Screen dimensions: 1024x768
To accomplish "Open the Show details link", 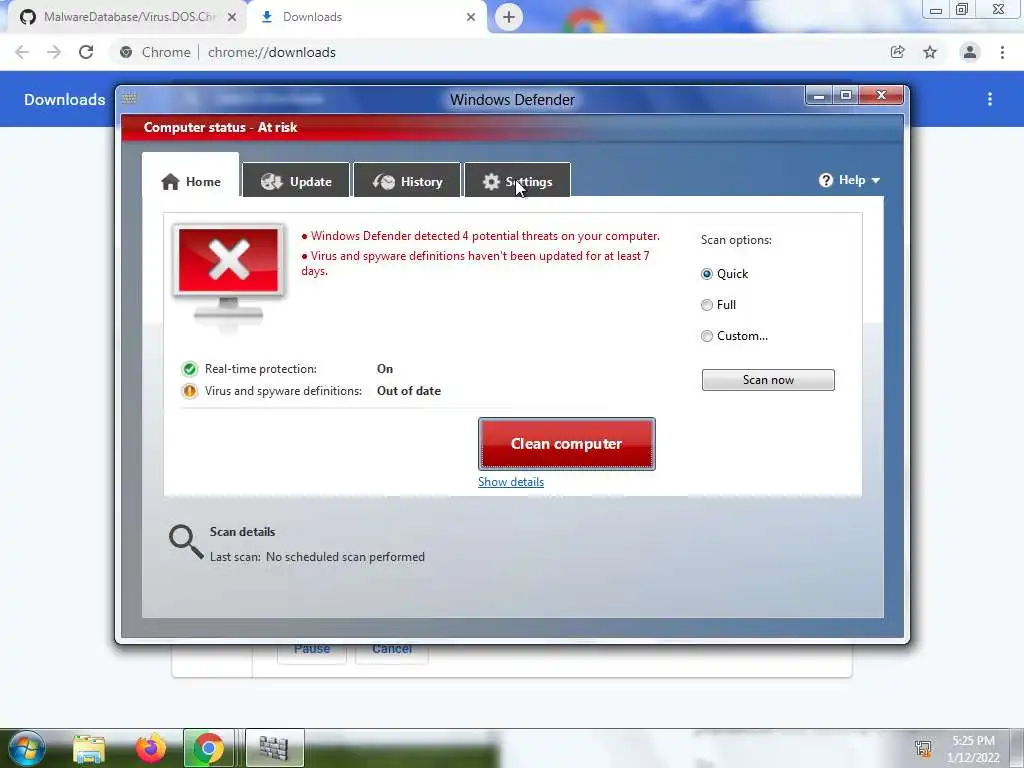I will pyautogui.click(x=511, y=482).
